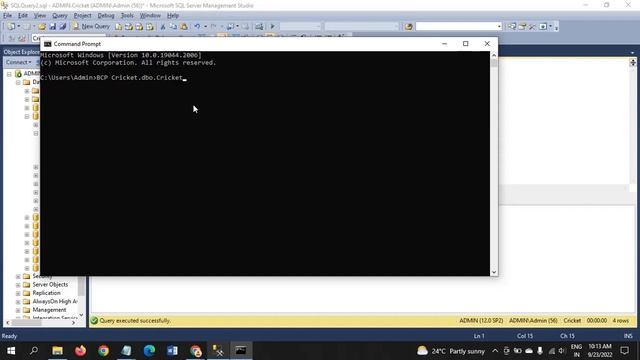
Task: Open the Window menu
Action: coord(150,16)
